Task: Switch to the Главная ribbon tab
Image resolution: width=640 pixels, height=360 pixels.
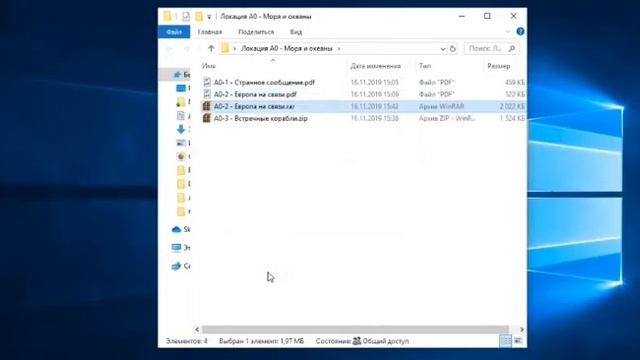Action: pyautogui.click(x=210, y=32)
